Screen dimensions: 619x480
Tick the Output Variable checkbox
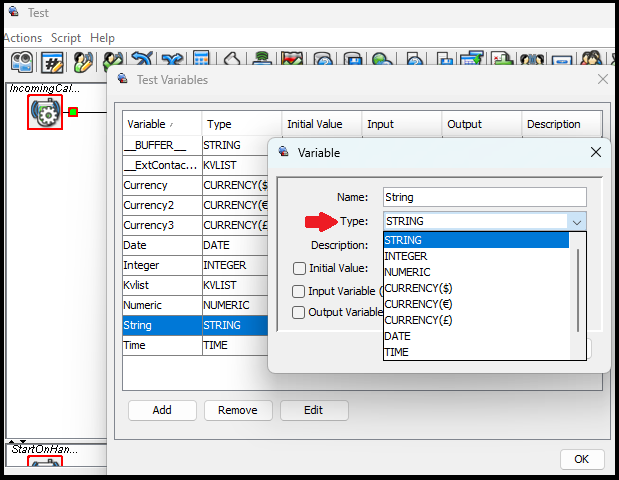298,312
